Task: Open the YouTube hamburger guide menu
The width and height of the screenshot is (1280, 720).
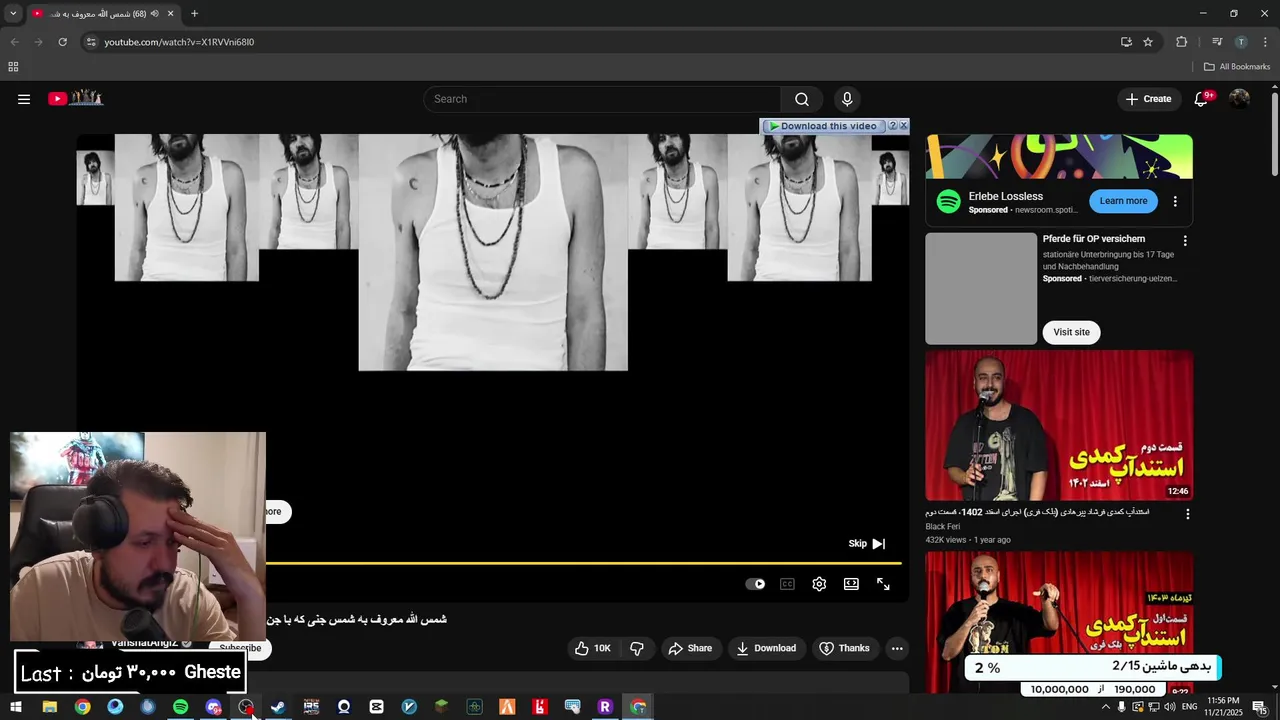Action: [24, 99]
